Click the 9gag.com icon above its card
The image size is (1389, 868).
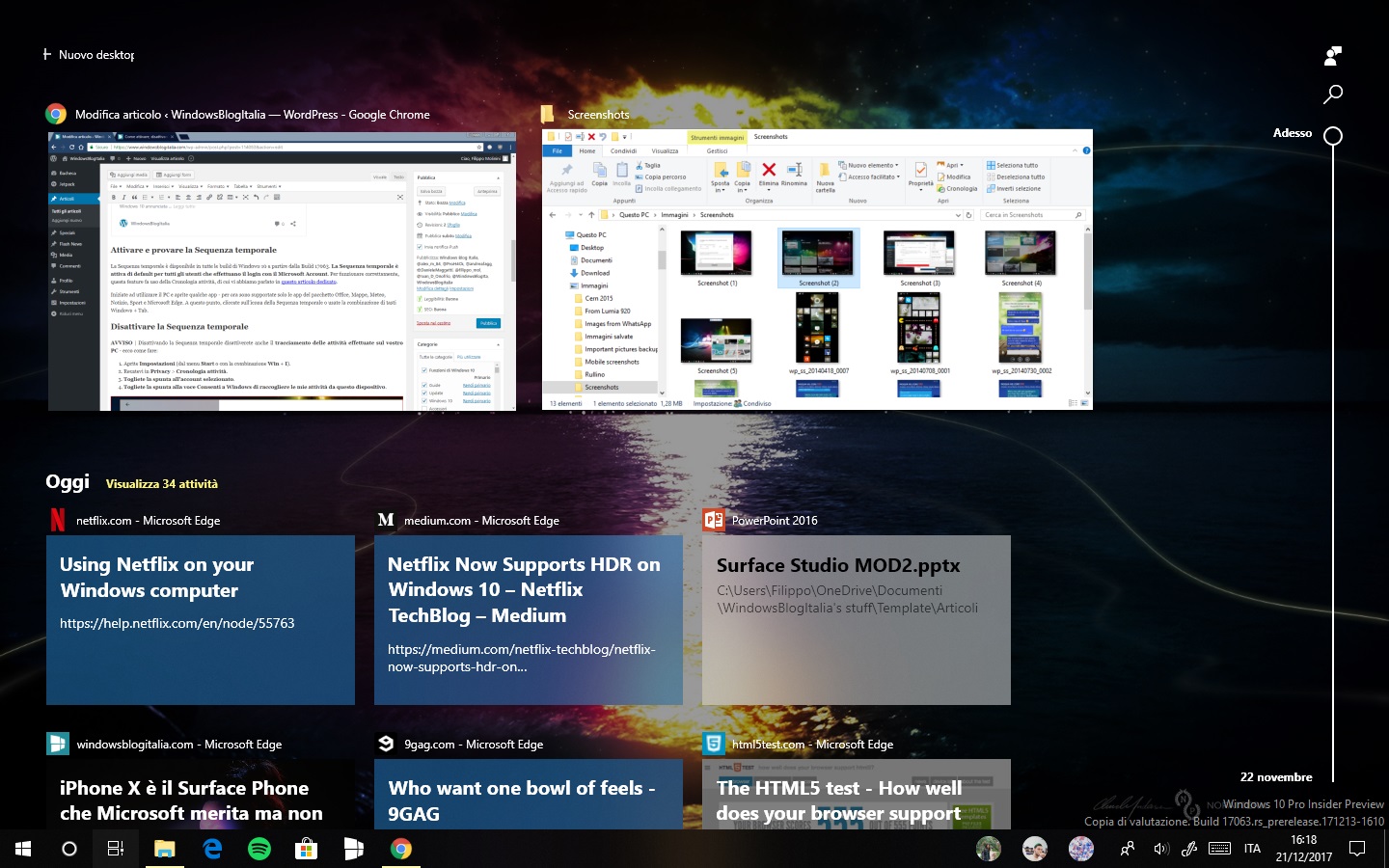pos(386,744)
